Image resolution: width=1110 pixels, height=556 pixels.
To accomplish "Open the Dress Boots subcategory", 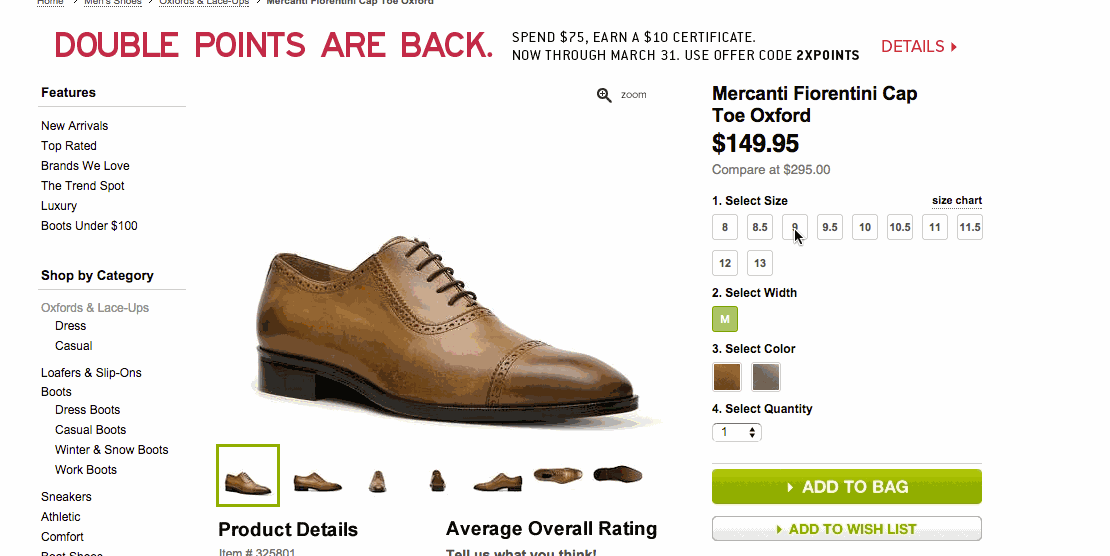I will pyautogui.click(x=88, y=409).
